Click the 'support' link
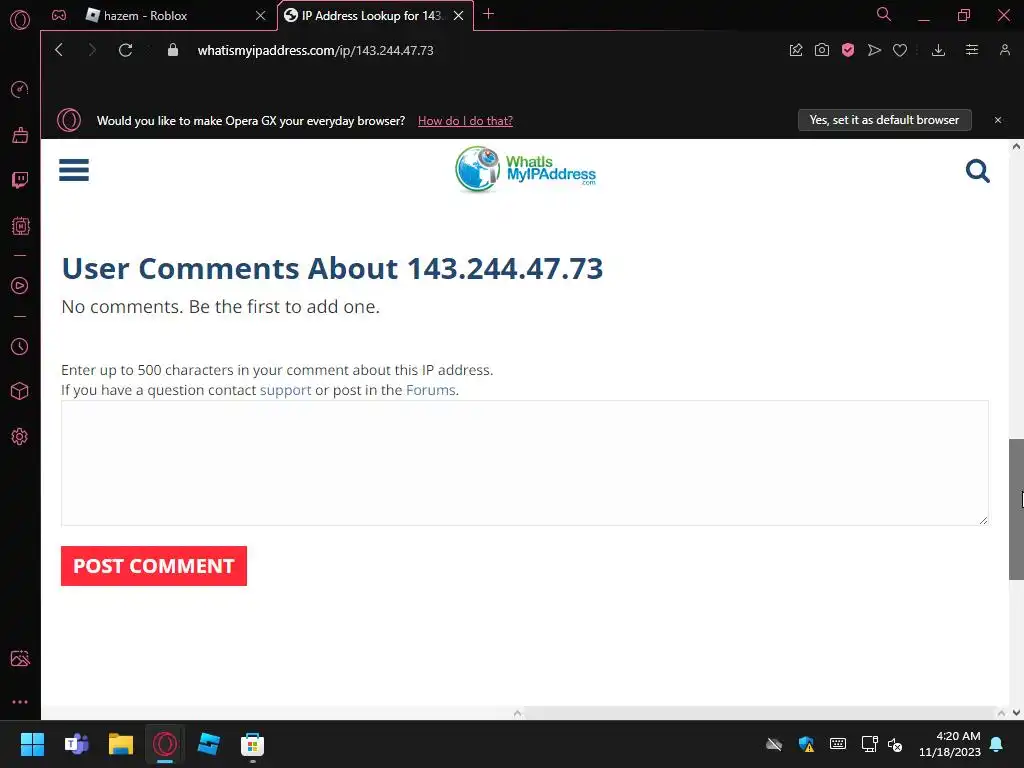Viewport: 1024px width, 768px height. (x=285, y=390)
